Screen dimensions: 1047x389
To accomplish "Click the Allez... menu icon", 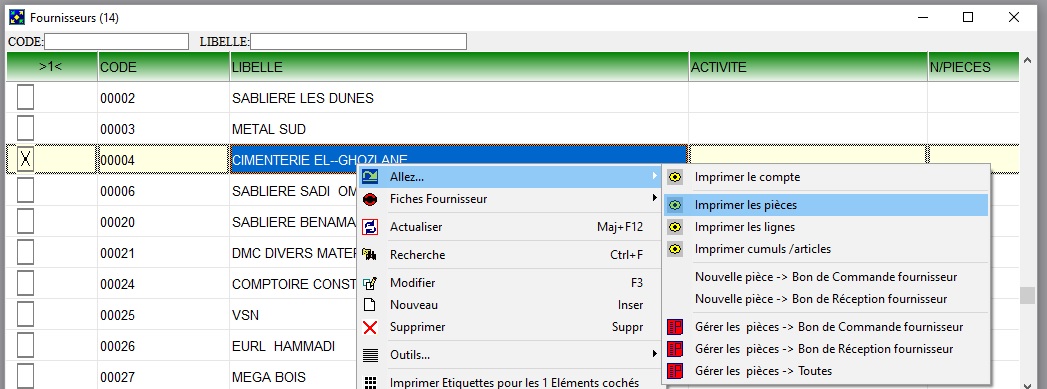I will click(x=370, y=177).
